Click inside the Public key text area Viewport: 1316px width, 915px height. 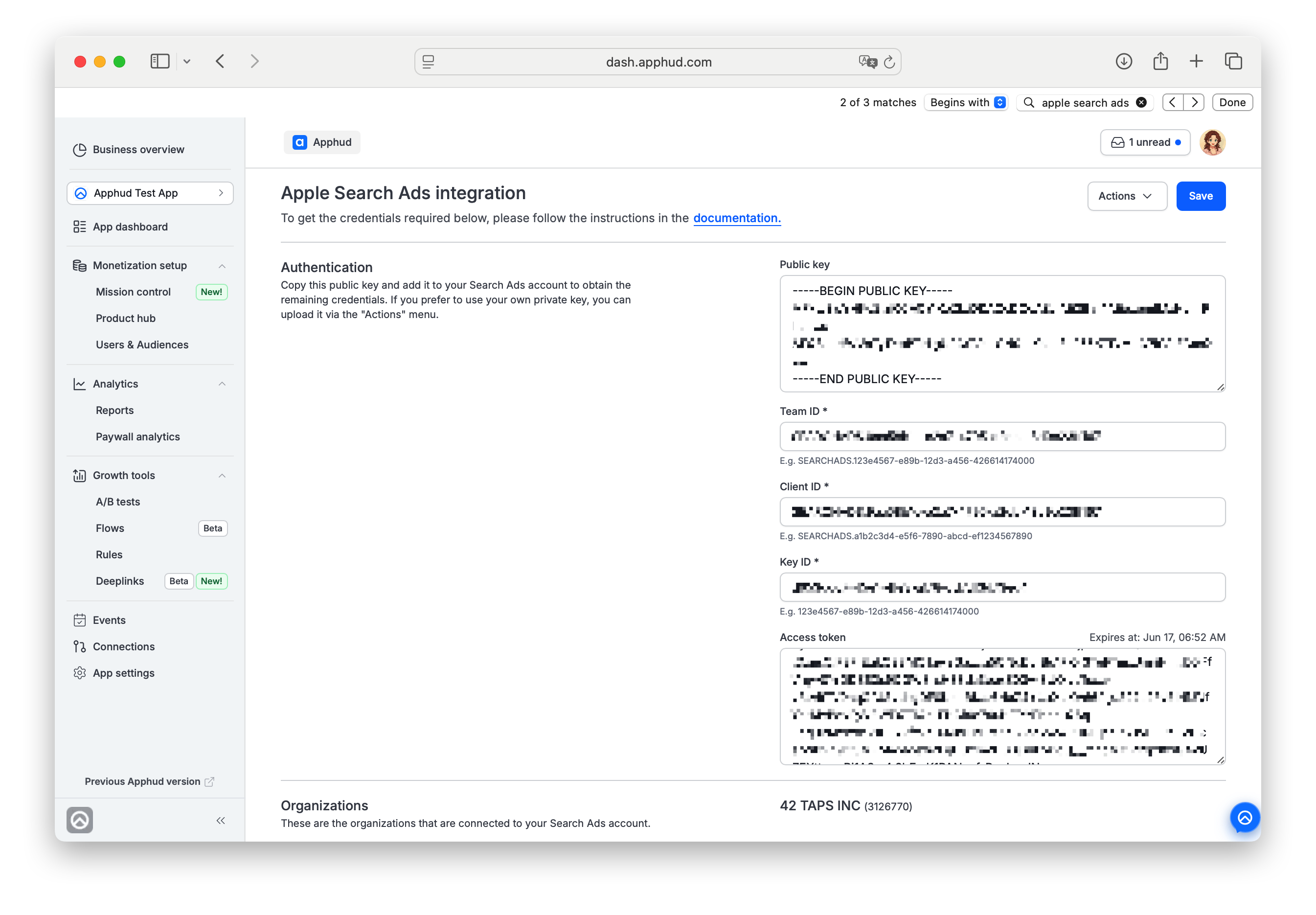coord(1002,334)
